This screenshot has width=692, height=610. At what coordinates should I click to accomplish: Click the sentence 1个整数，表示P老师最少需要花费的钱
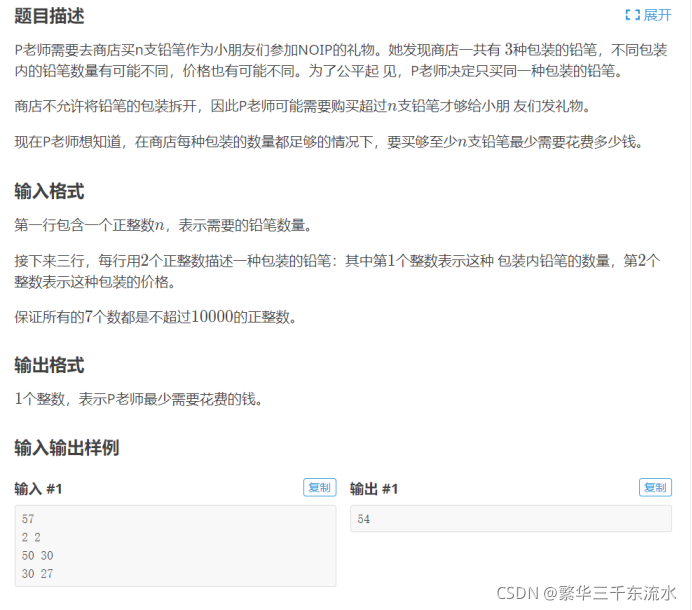[139, 399]
